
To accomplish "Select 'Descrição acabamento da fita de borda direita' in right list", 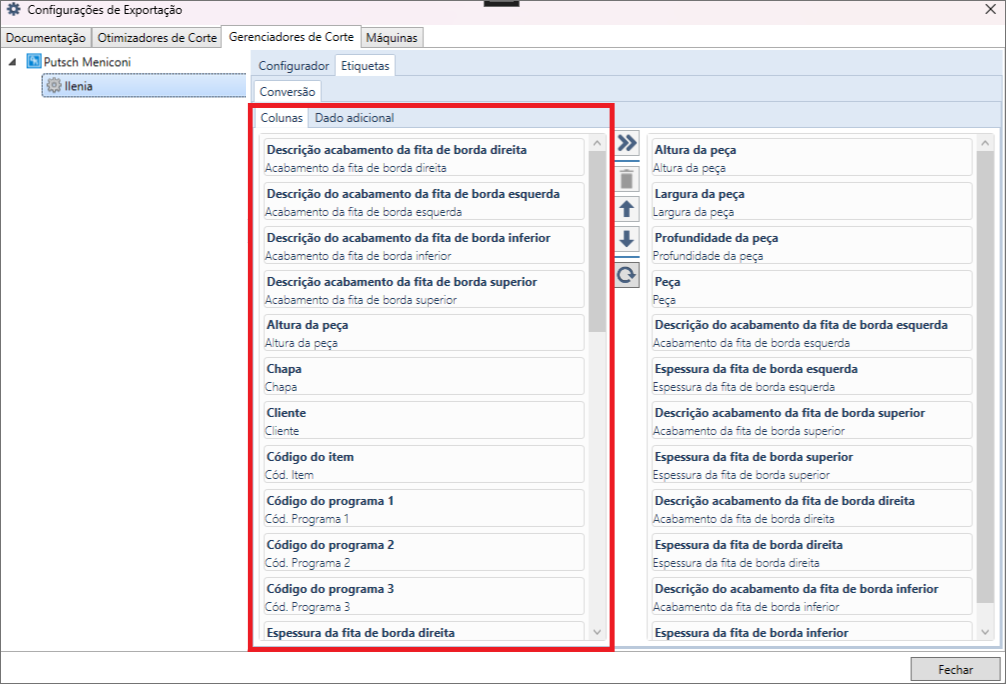I will pos(812,509).
